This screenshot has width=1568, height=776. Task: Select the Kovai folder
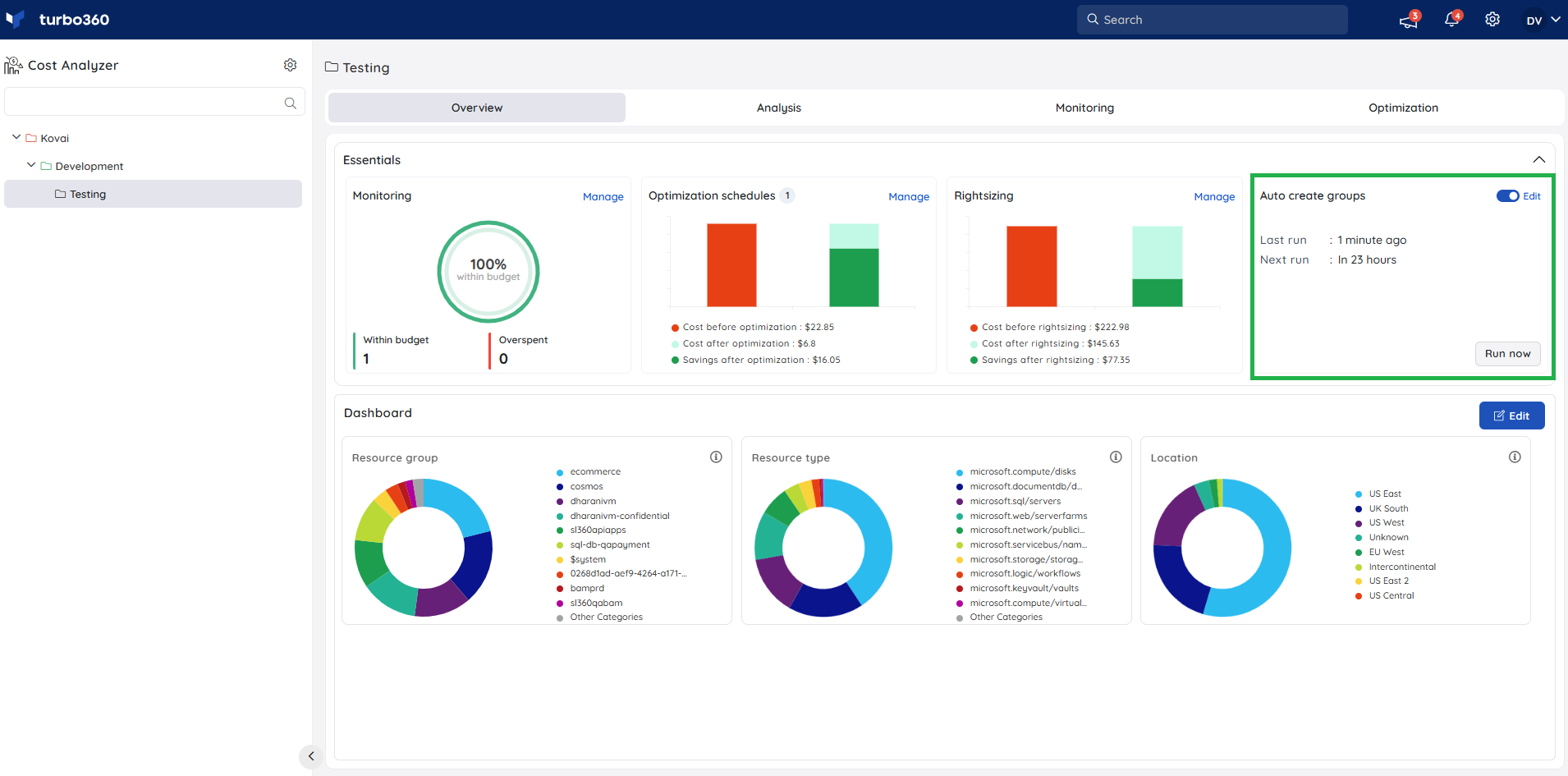coord(48,138)
